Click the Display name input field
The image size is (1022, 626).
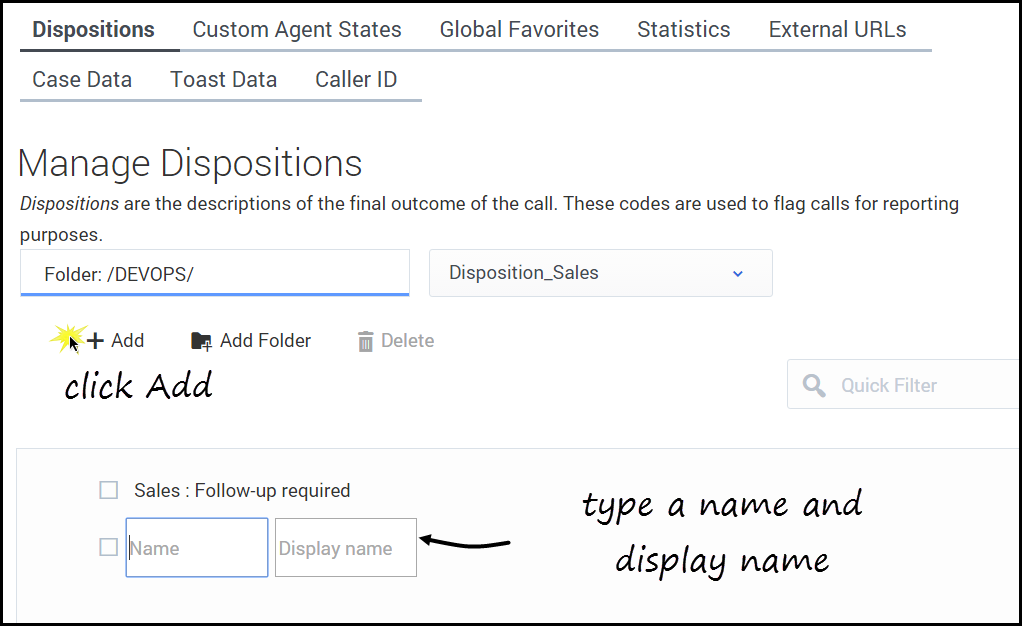345,547
